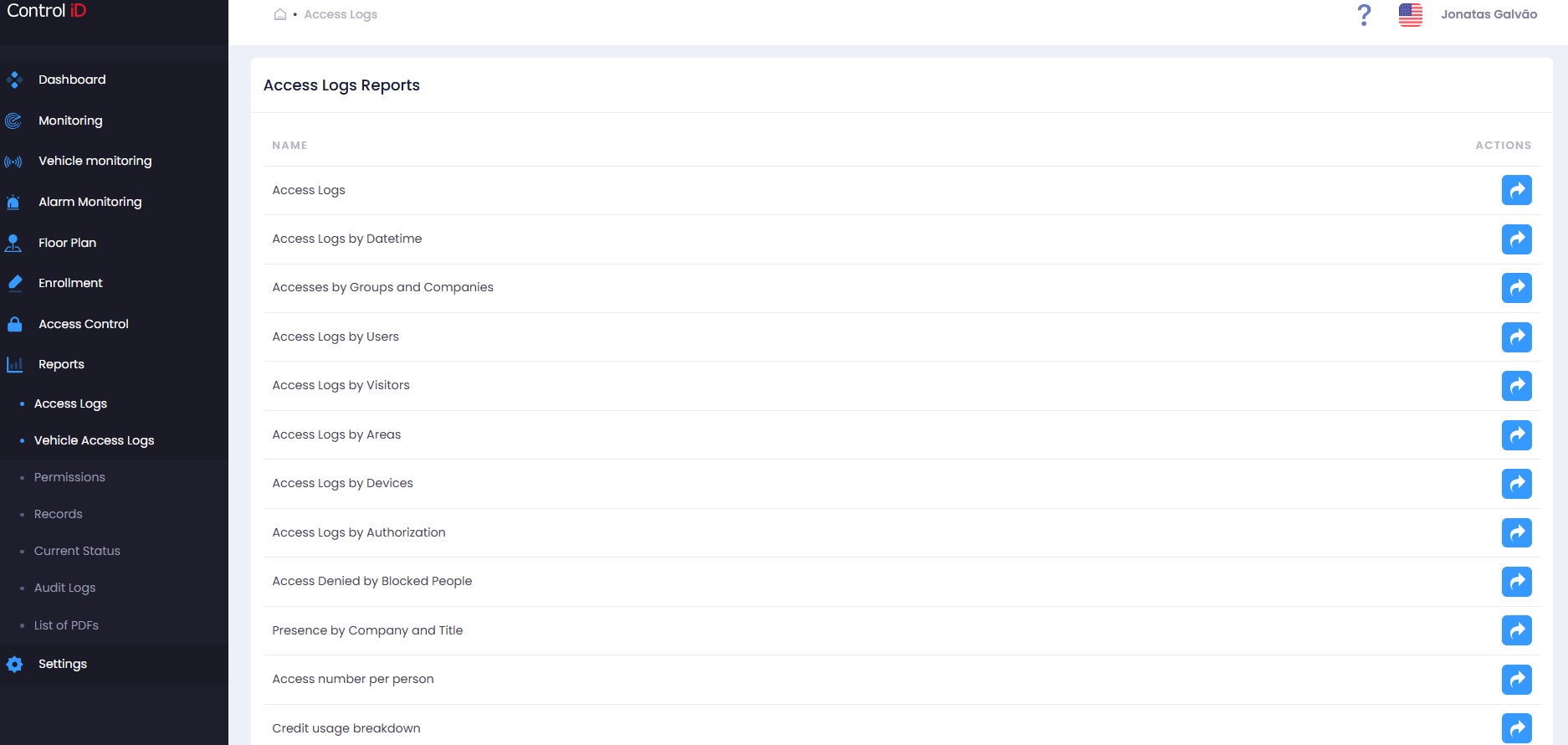
Task: Open the Current Status submenu item
Action: pos(77,551)
